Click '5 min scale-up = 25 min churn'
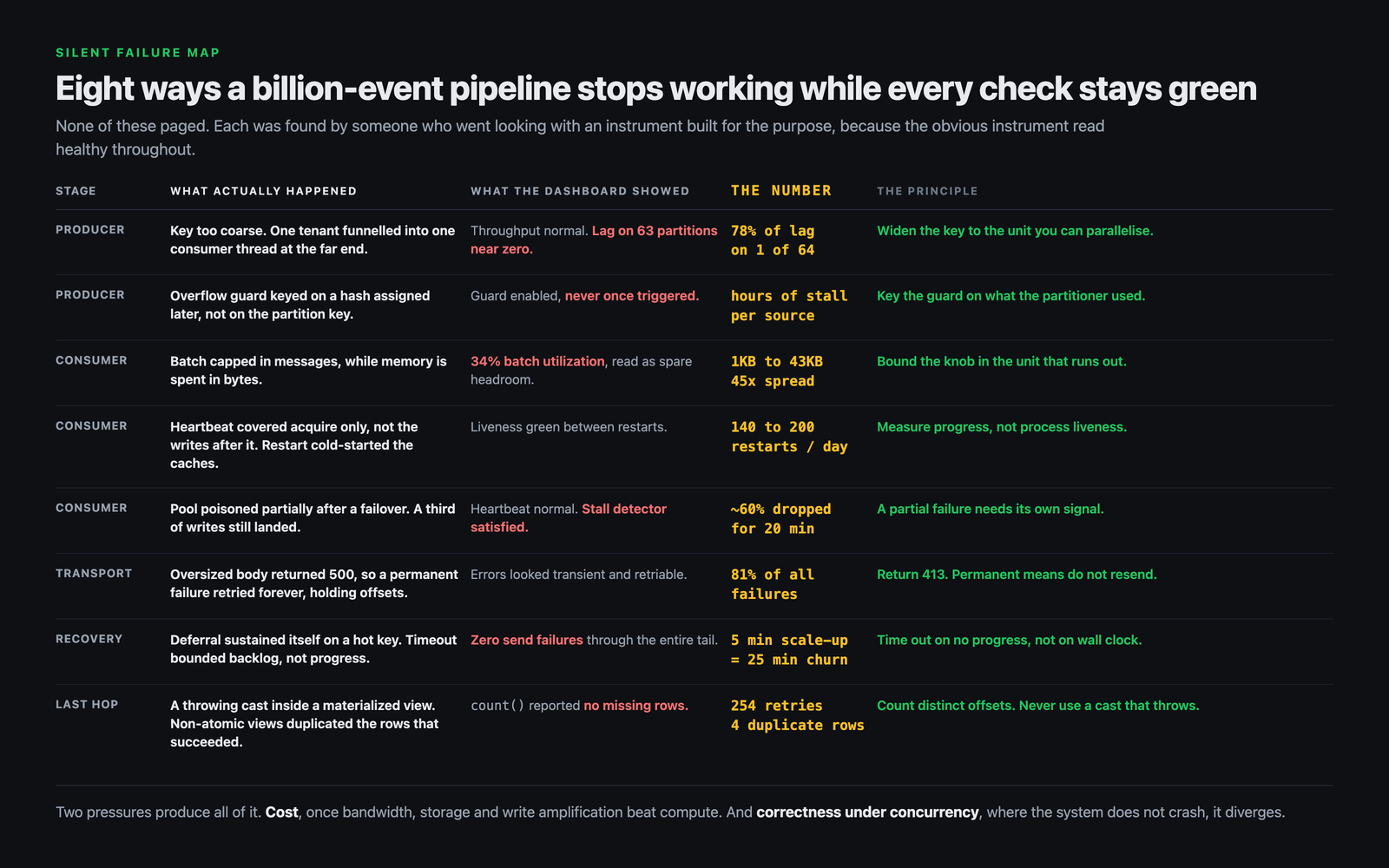The image size is (1389, 868). (789, 650)
